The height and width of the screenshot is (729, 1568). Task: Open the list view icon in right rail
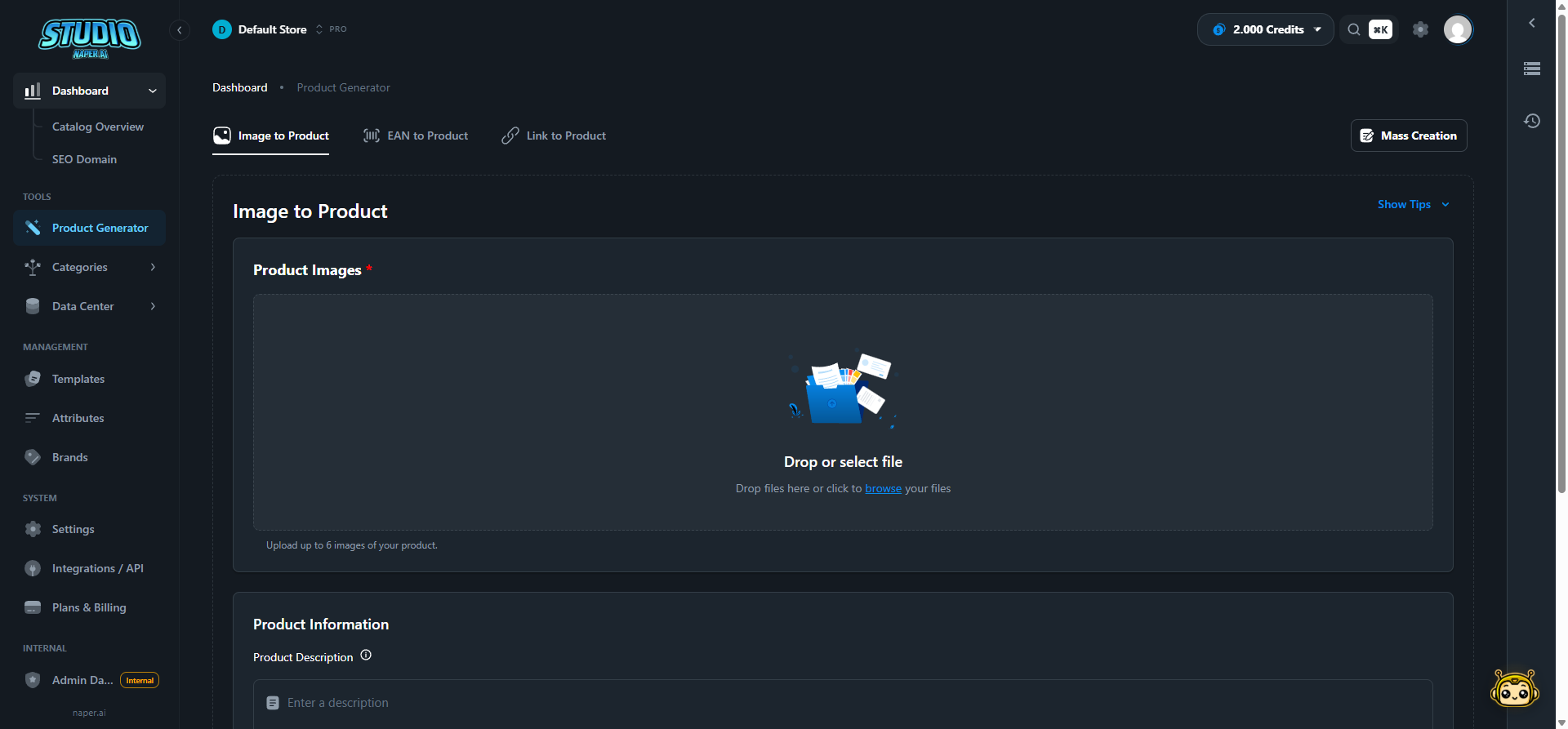[1532, 69]
